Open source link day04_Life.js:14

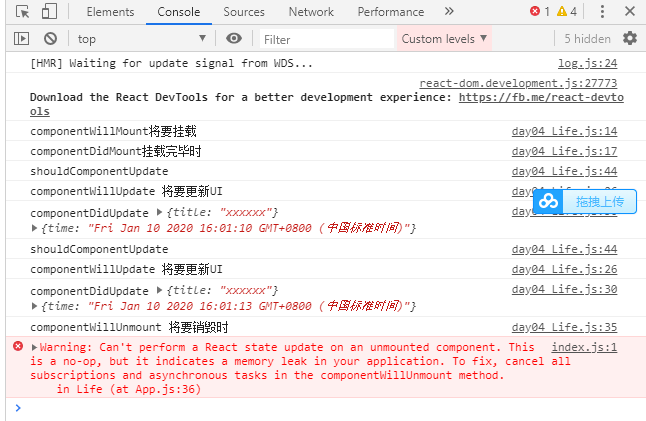coord(564,131)
